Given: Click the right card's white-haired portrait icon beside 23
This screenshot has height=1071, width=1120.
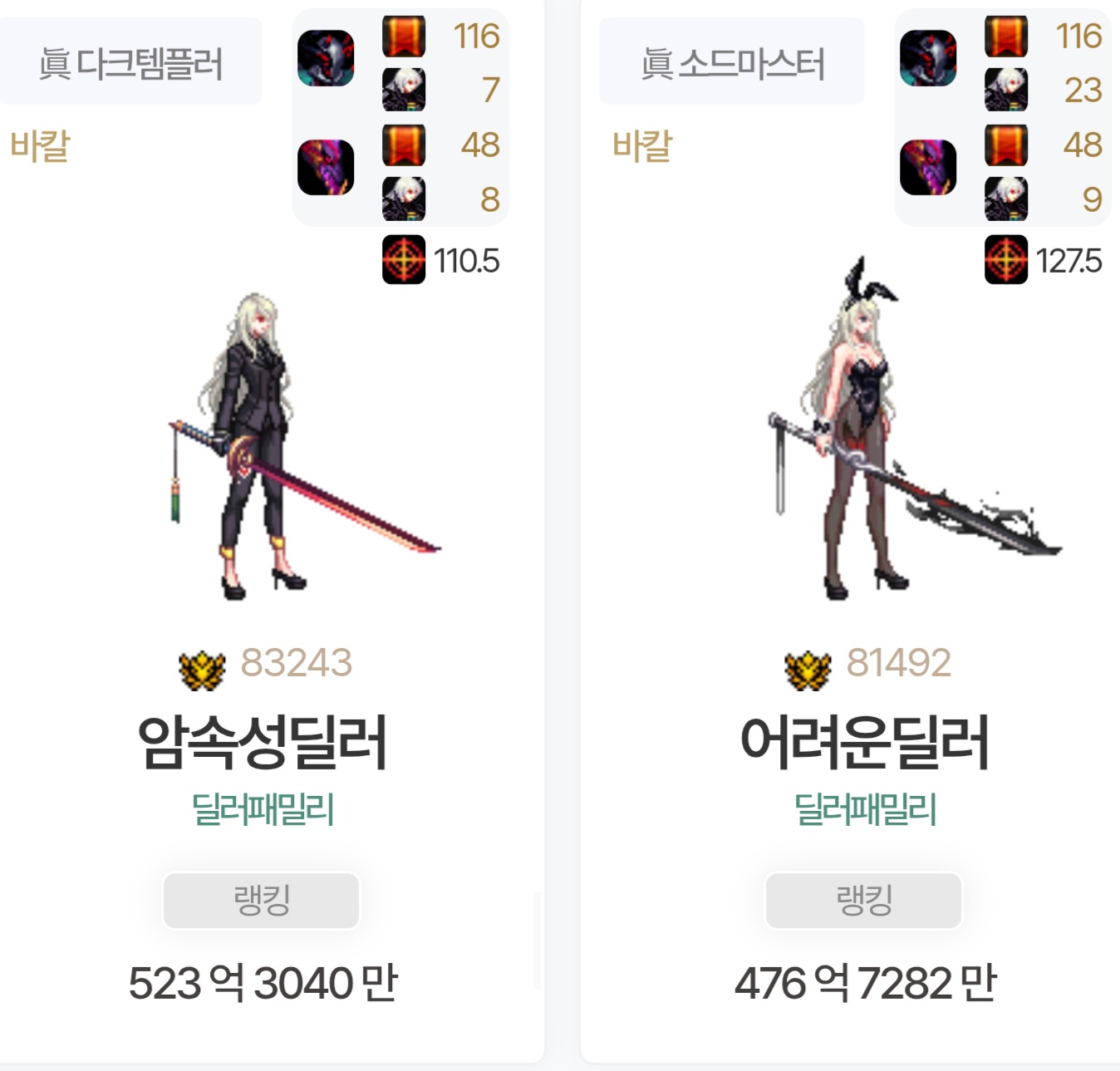Looking at the screenshot, I should point(1006,90).
